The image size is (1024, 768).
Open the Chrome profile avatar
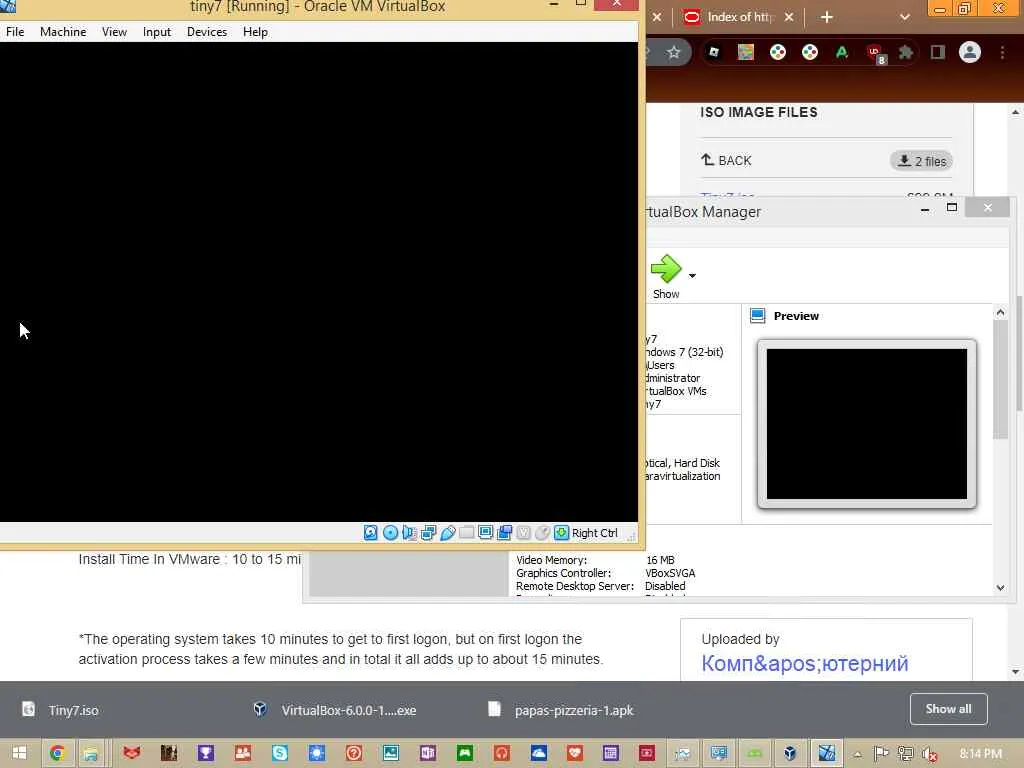pos(970,52)
